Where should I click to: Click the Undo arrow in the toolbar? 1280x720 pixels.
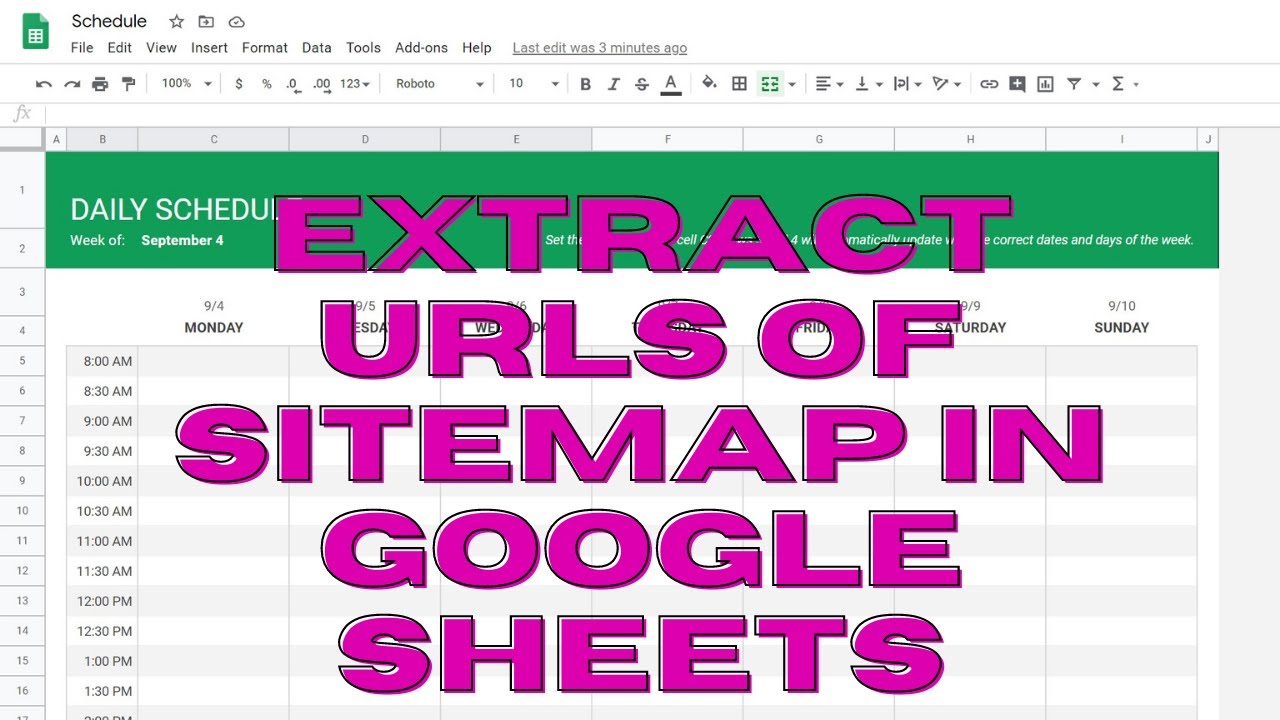click(x=43, y=84)
